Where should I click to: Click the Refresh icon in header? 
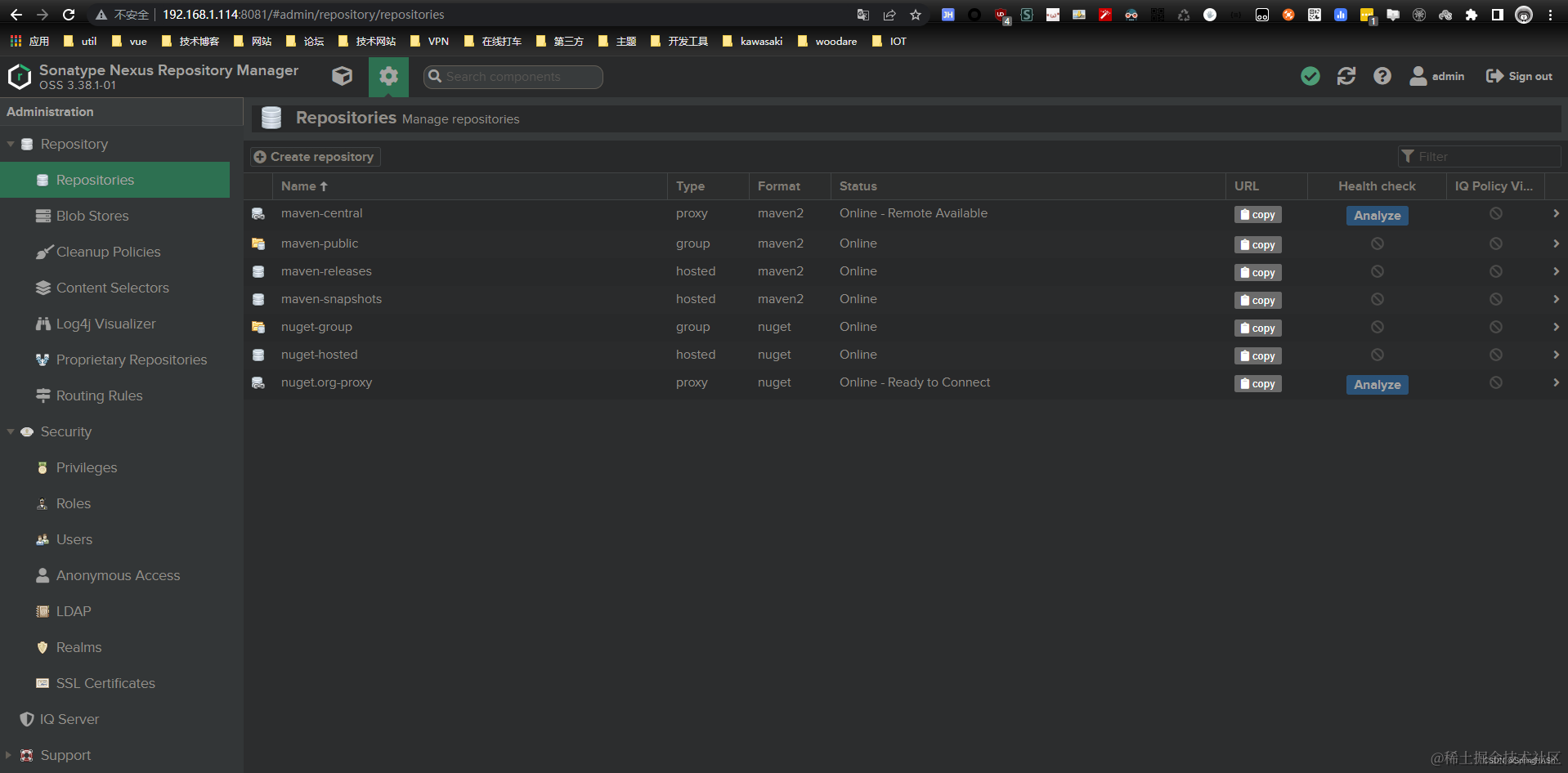(x=1346, y=76)
